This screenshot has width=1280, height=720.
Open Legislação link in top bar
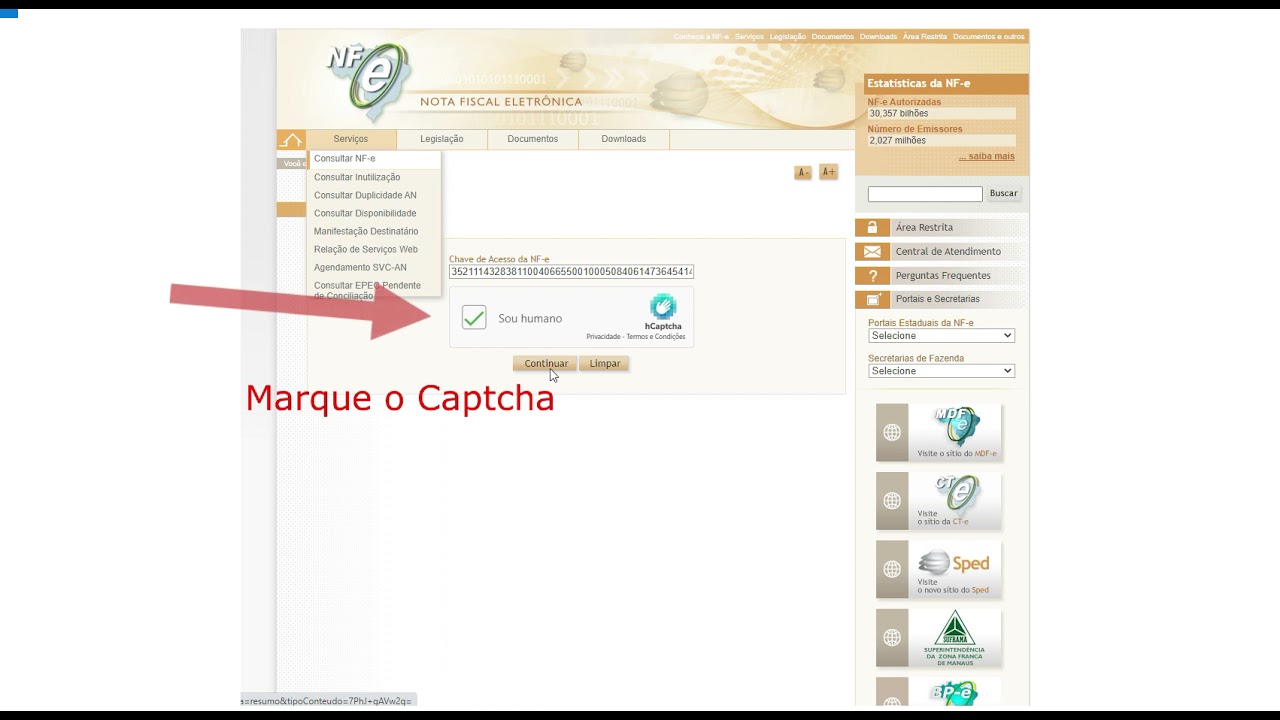(788, 37)
